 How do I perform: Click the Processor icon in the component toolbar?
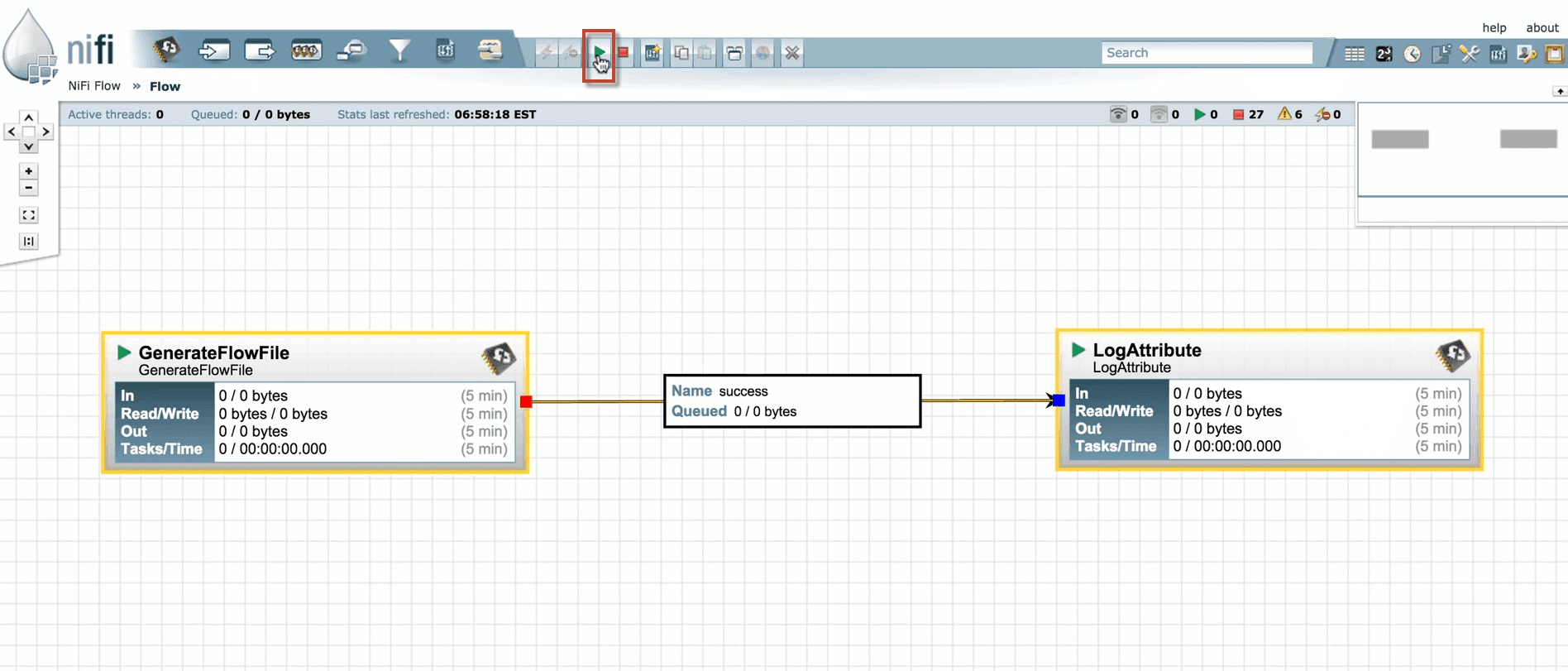[x=166, y=50]
